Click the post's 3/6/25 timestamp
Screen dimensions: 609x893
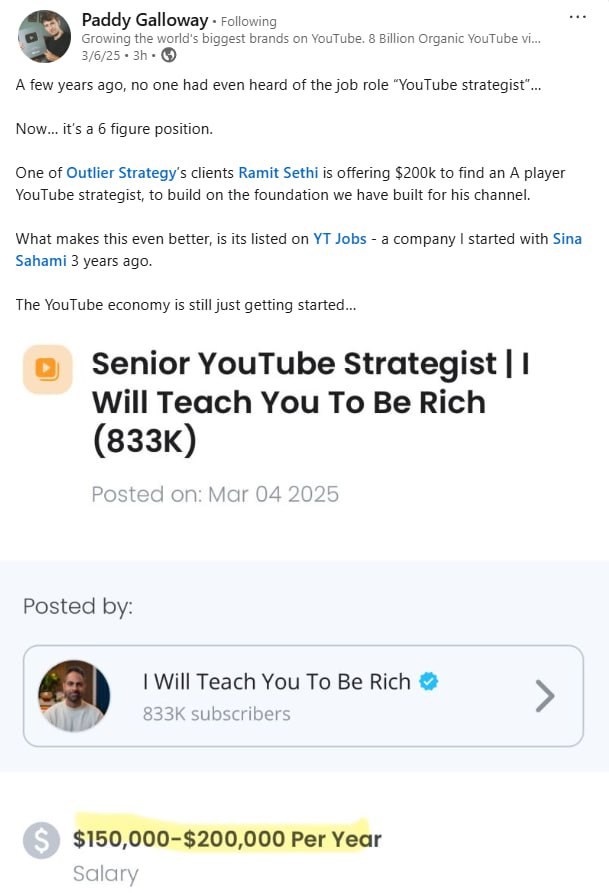click(x=99, y=55)
